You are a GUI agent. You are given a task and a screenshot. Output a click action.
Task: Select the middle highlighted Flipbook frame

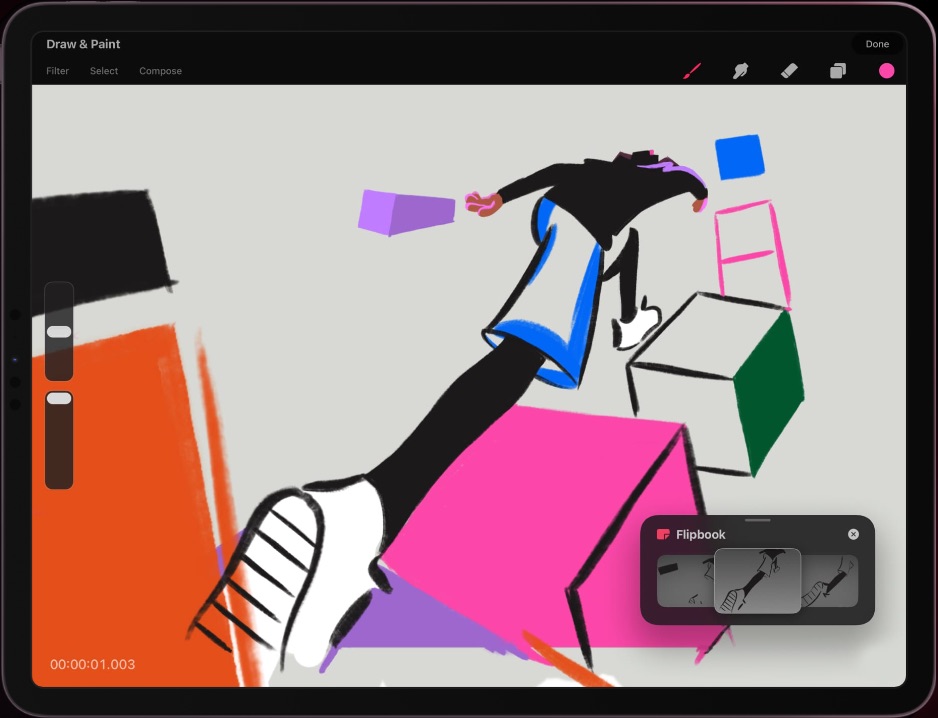click(x=757, y=581)
